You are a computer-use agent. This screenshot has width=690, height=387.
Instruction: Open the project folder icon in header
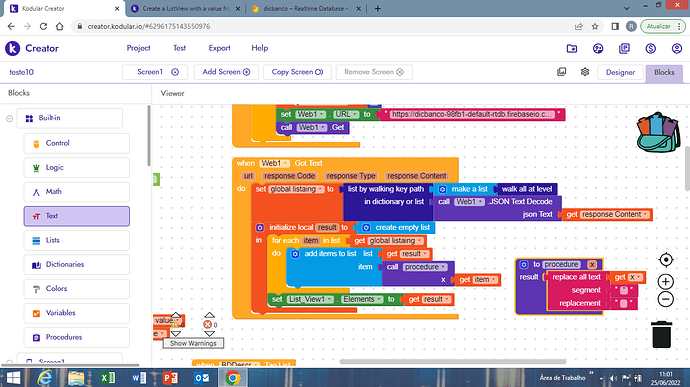pyautogui.click(x=572, y=48)
